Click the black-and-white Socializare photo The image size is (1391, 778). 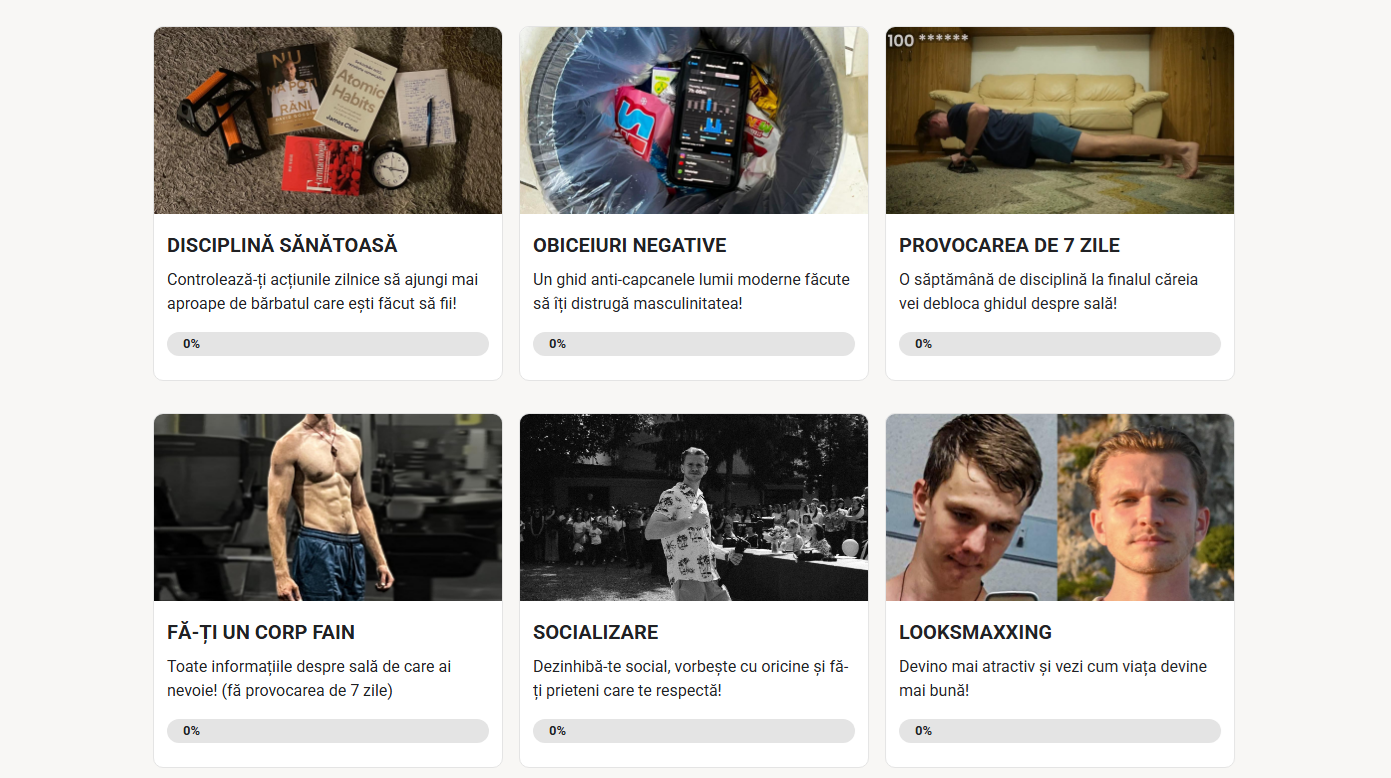[694, 507]
